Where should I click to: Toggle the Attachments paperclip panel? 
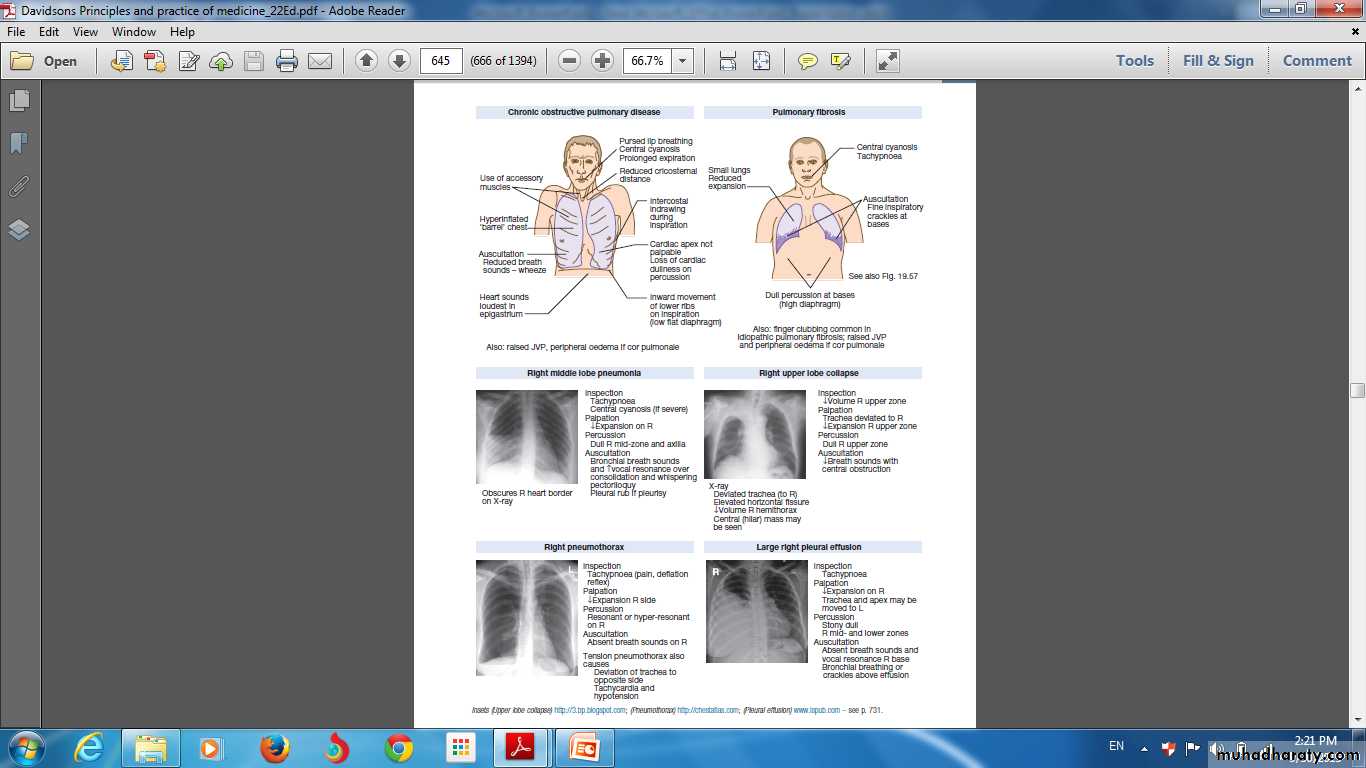[x=19, y=187]
